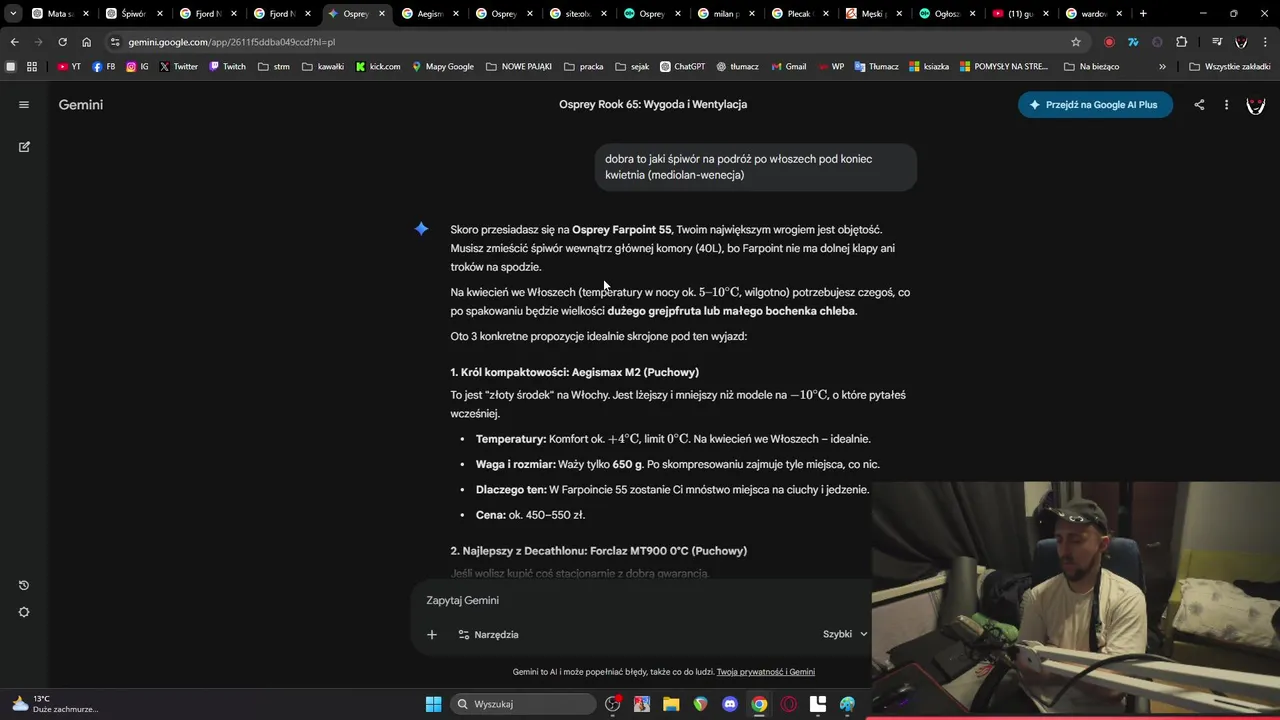The image size is (1280, 720).
Task: Open the Gmail bookmark
Action: click(788, 66)
